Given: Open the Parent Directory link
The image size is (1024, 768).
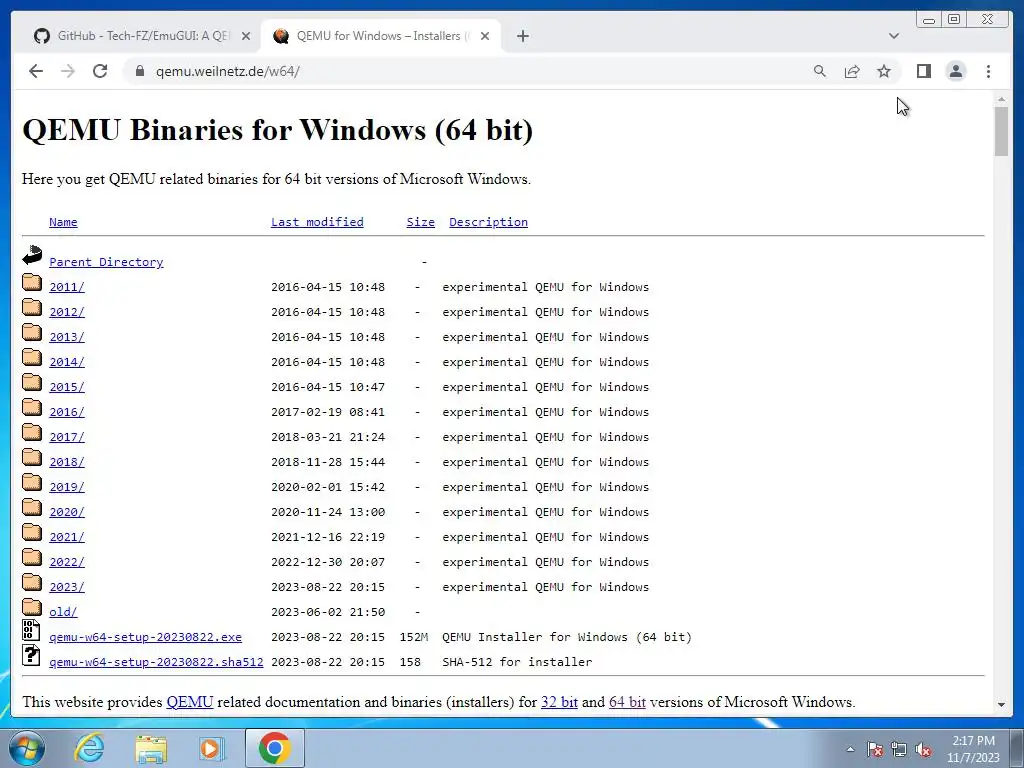Looking at the screenshot, I should [x=106, y=262].
